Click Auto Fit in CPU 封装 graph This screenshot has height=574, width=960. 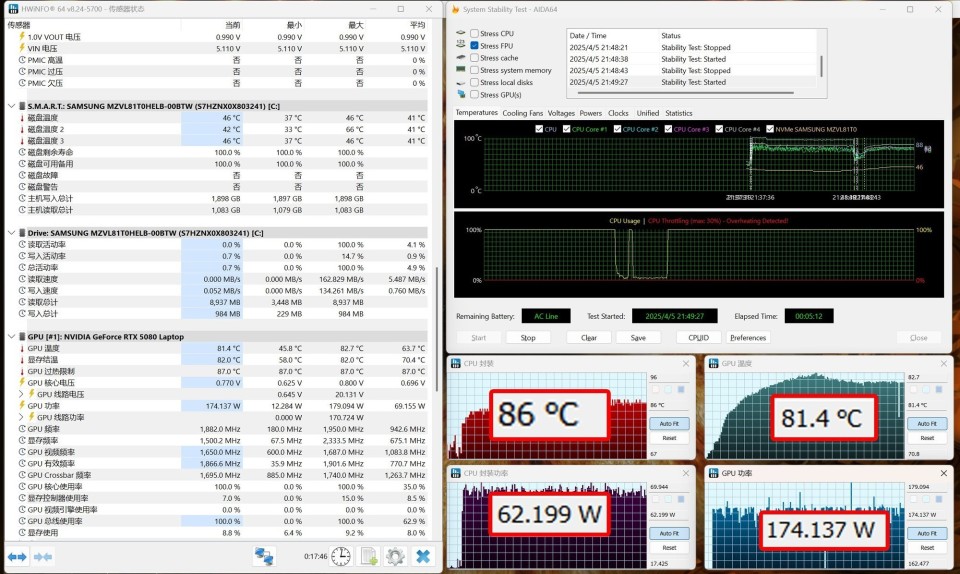click(669, 424)
